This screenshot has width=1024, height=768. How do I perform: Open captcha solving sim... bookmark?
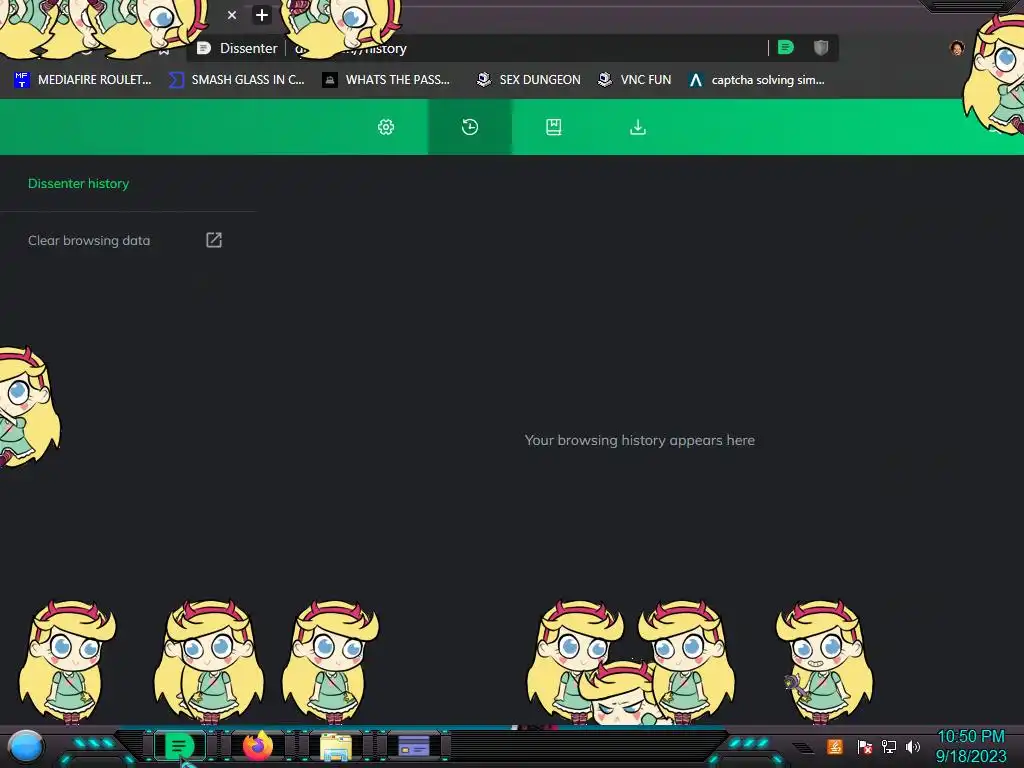click(x=758, y=80)
